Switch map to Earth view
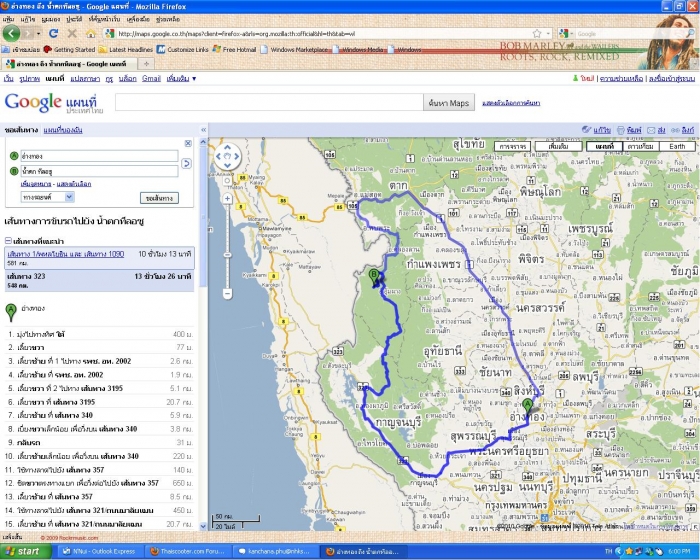The height and width of the screenshot is (560, 700). click(676, 145)
